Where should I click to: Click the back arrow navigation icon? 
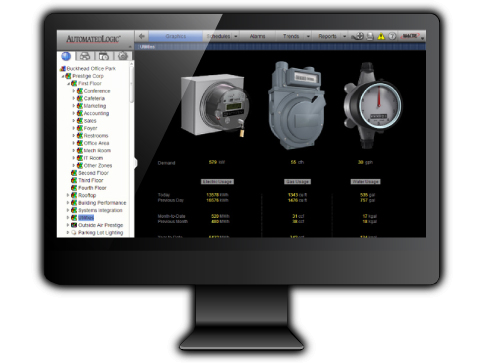(142, 36)
